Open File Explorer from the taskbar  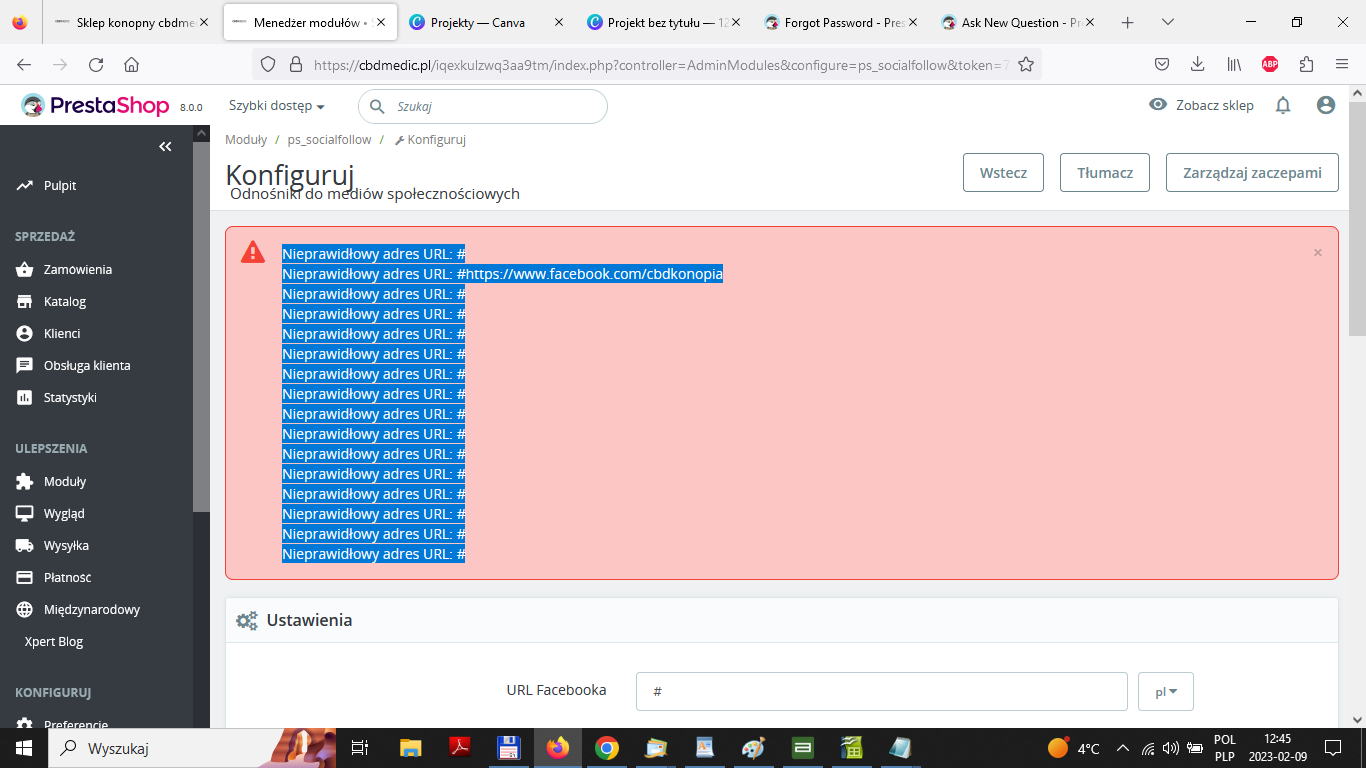pyautogui.click(x=410, y=748)
